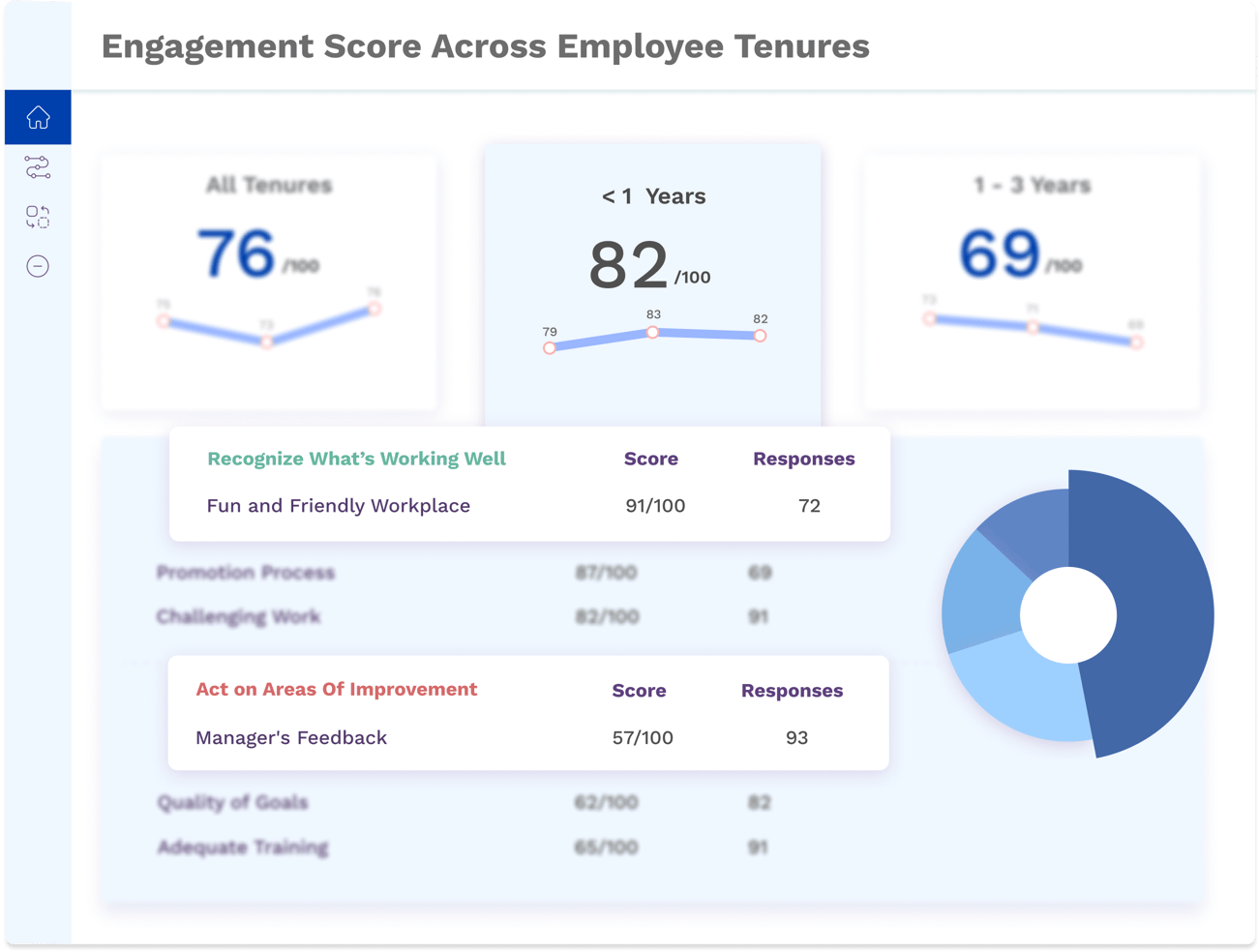Click the minus circle icon in sidebar

(x=39, y=266)
